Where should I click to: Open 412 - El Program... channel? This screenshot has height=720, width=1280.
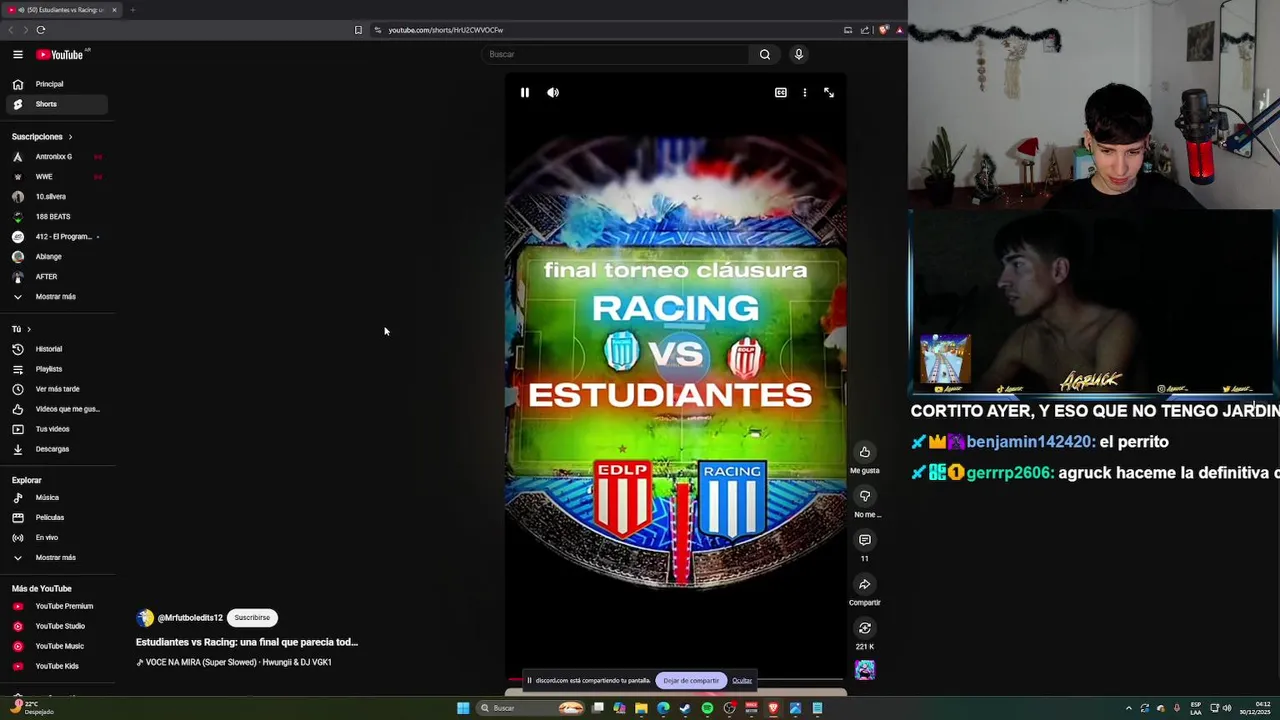point(56,237)
